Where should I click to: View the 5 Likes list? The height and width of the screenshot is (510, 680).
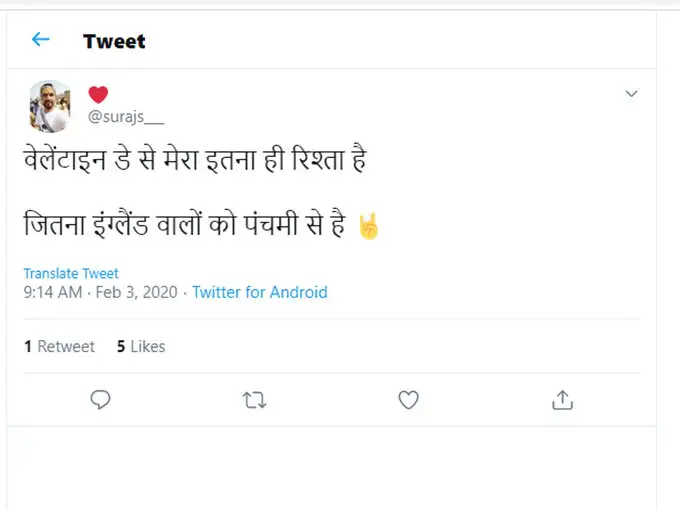coord(140,346)
